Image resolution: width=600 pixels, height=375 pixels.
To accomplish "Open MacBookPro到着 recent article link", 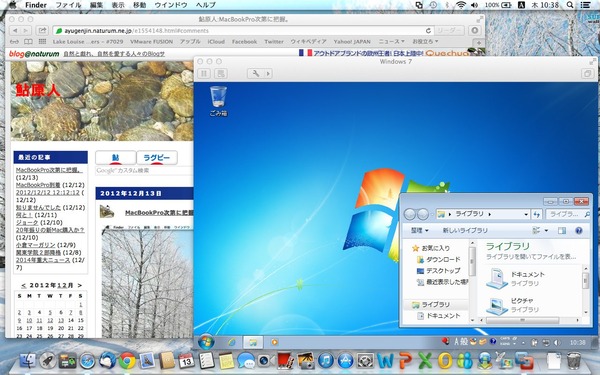I will (x=38, y=185).
